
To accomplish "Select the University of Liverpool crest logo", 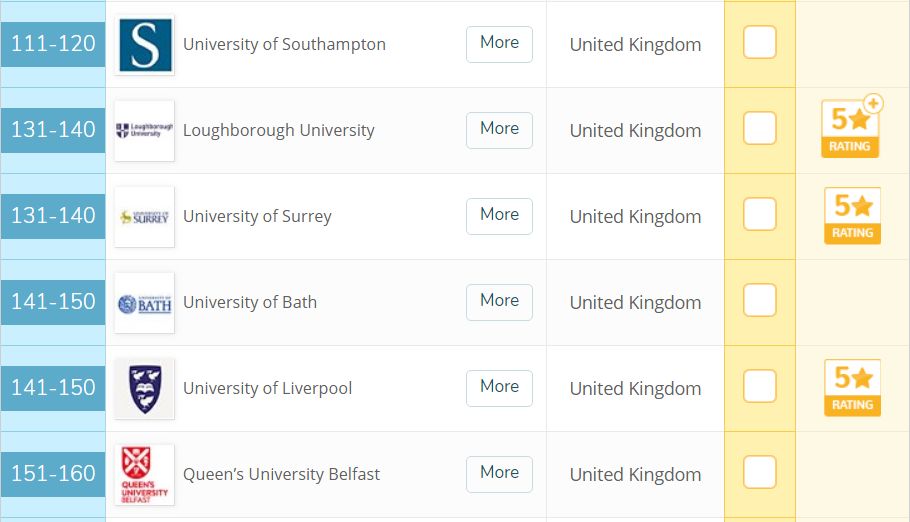I will [x=145, y=388].
